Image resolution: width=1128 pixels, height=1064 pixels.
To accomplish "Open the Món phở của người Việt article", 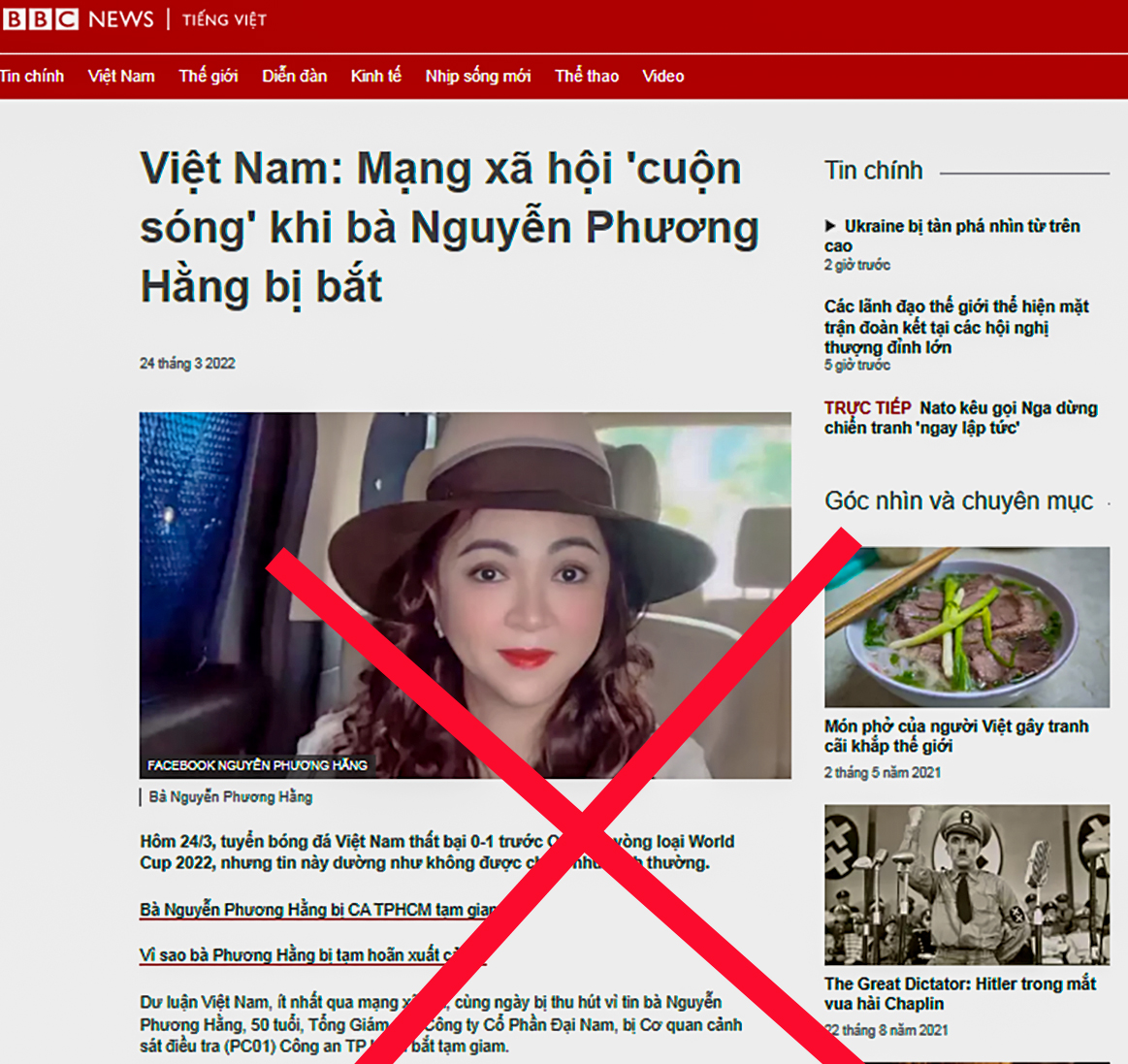I will (955, 736).
